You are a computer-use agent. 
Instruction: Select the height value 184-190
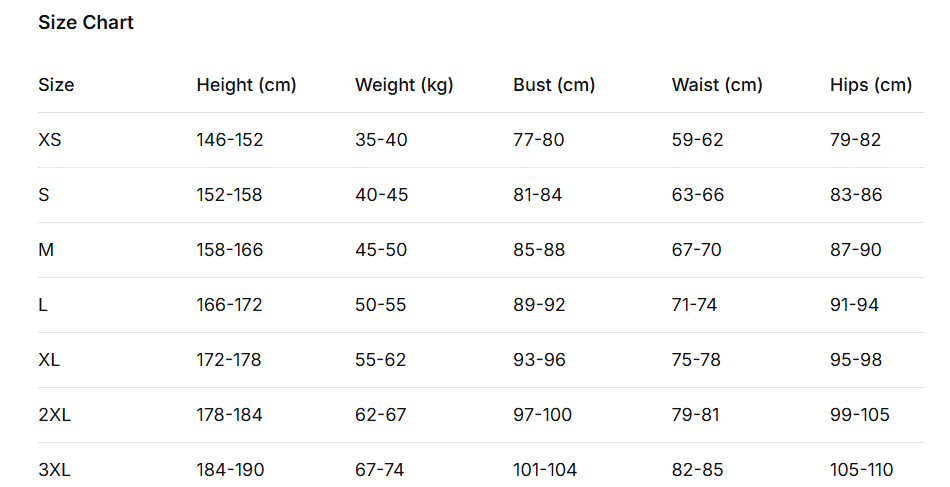pyautogui.click(x=230, y=470)
